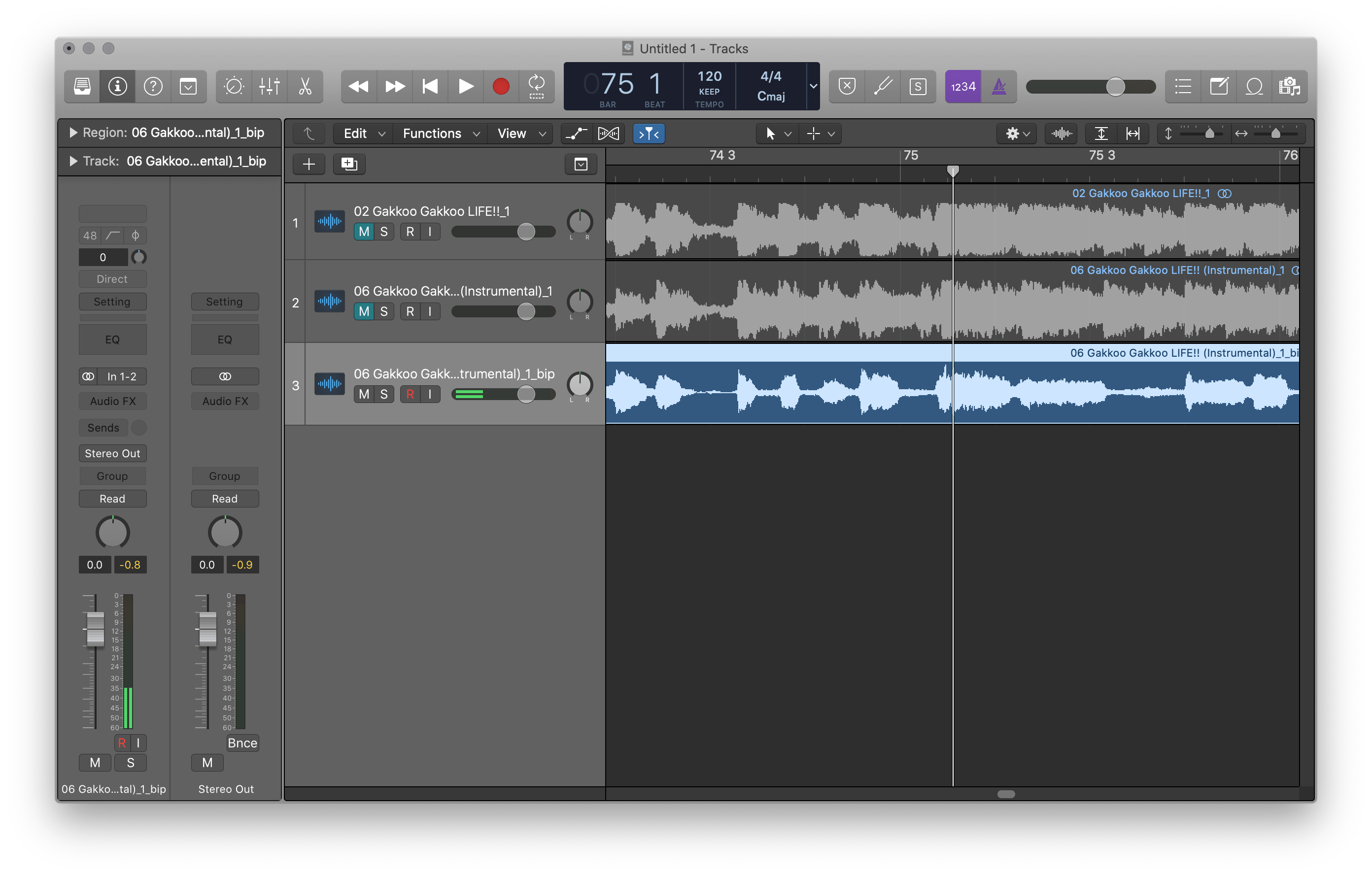Screen dimensions: 1372x876
Task: Click the scissors Editors button
Action: (305, 87)
